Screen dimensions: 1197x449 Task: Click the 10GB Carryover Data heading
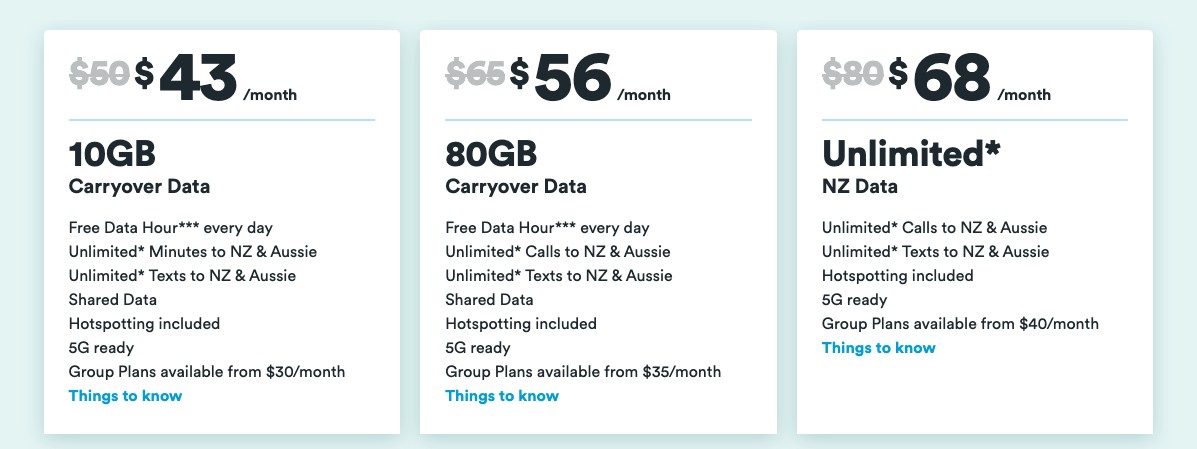[x=112, y=154]
